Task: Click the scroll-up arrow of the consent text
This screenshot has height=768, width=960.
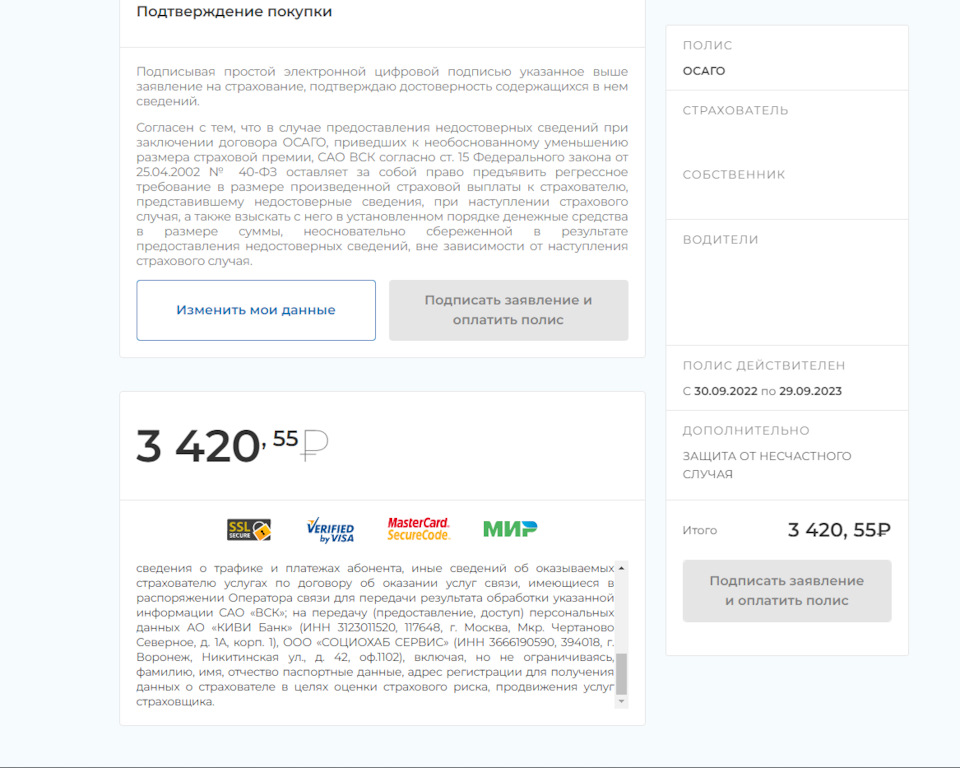Action: pos(621,568)
